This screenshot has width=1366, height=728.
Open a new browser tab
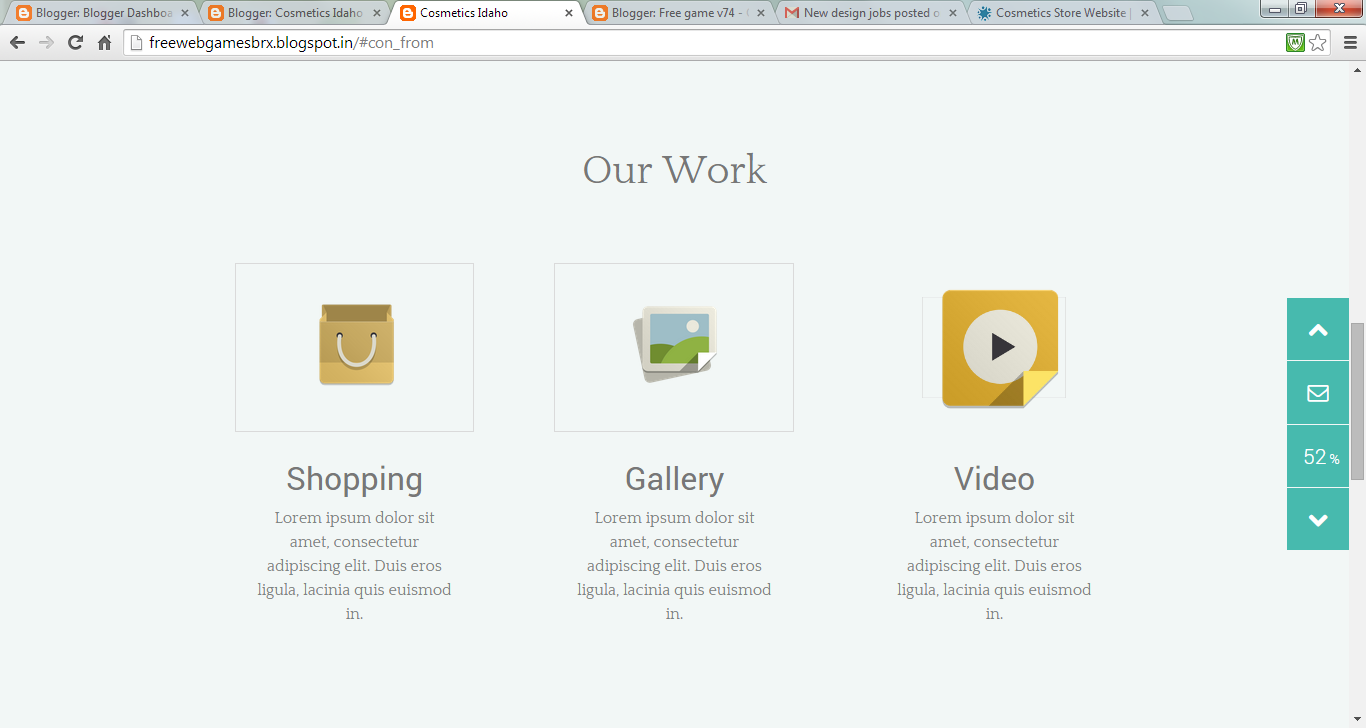point(1178,14)
